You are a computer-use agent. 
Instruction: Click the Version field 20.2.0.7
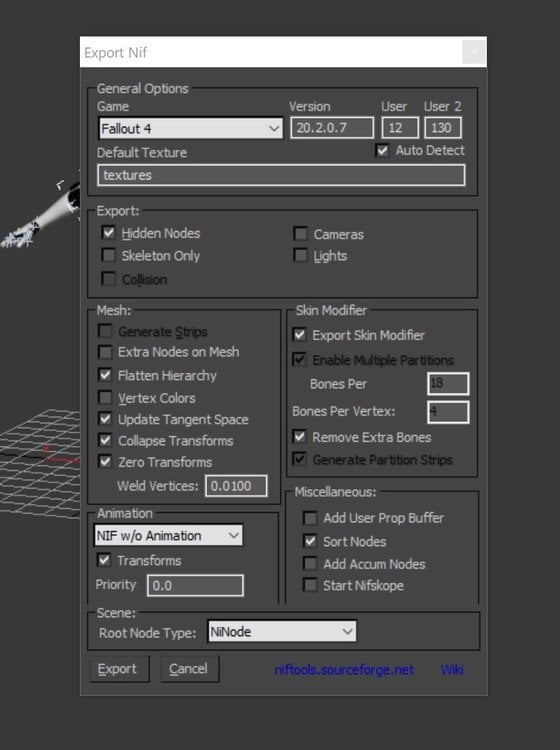click(x=332, y=128)
